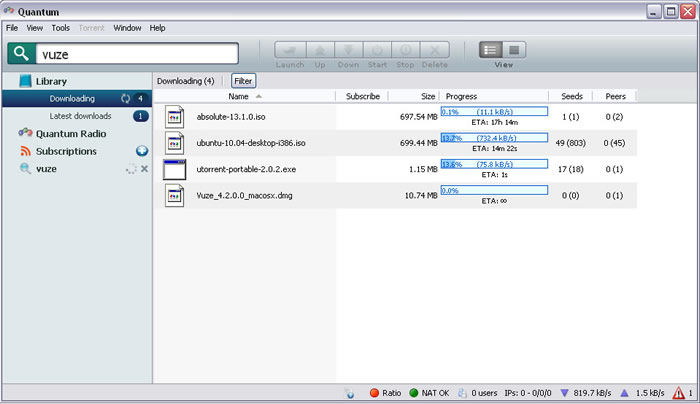
Task: Click the vuze search input field
Action: pos(137,54)
